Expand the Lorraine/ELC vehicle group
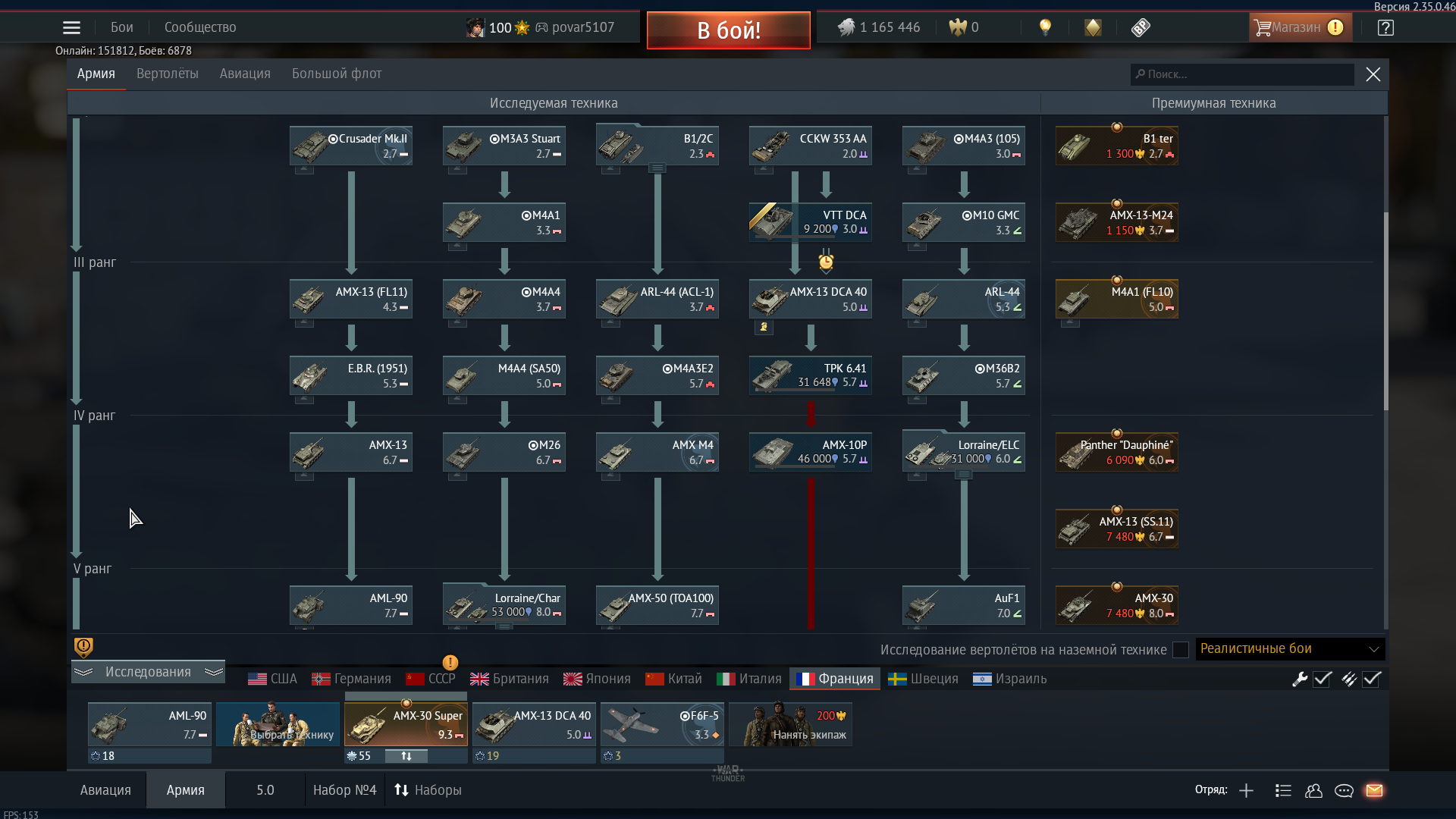Viewport: 1456px width, 819px height. 964,475
